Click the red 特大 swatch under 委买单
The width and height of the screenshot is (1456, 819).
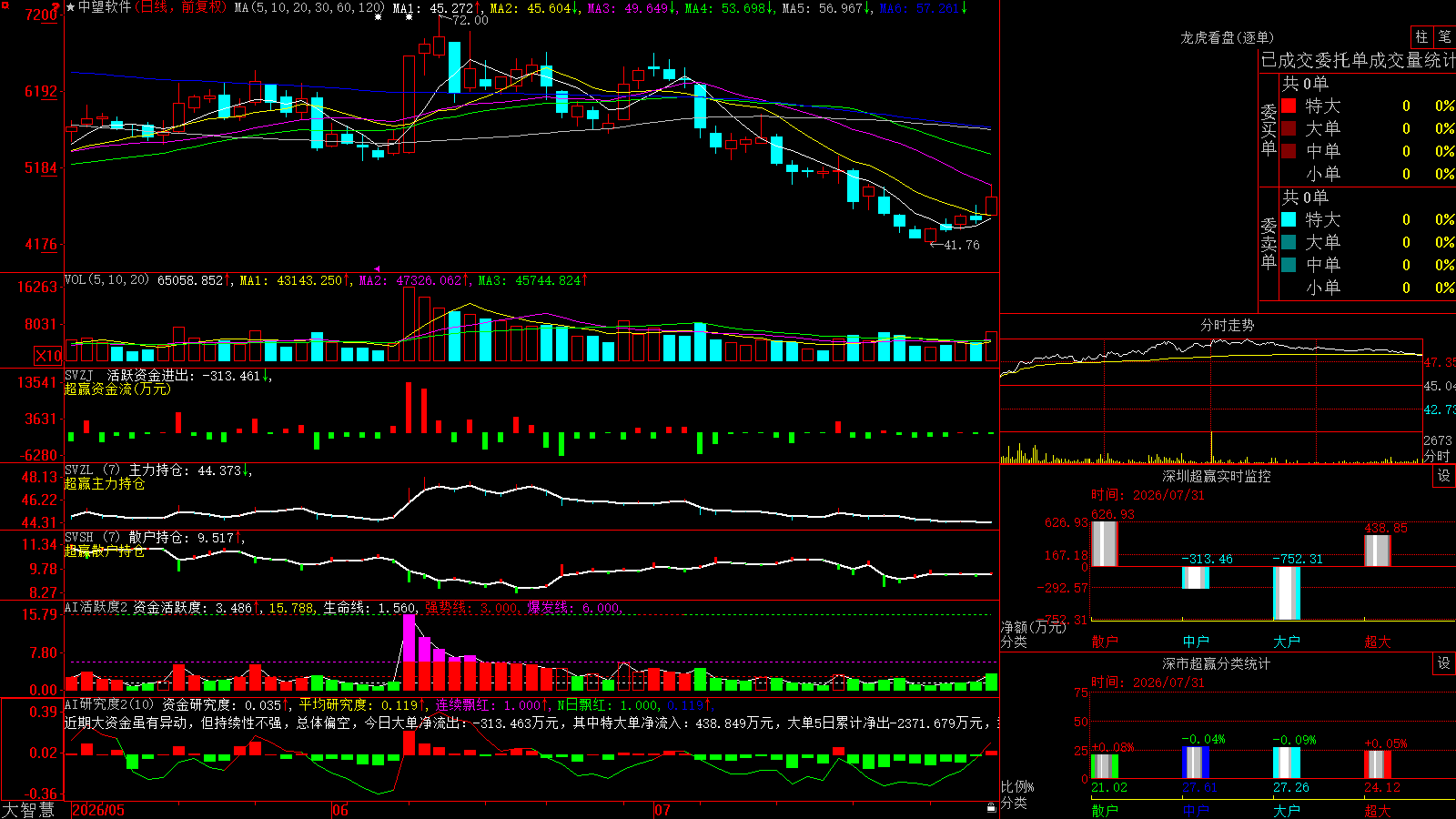[x=1289, y=106]
